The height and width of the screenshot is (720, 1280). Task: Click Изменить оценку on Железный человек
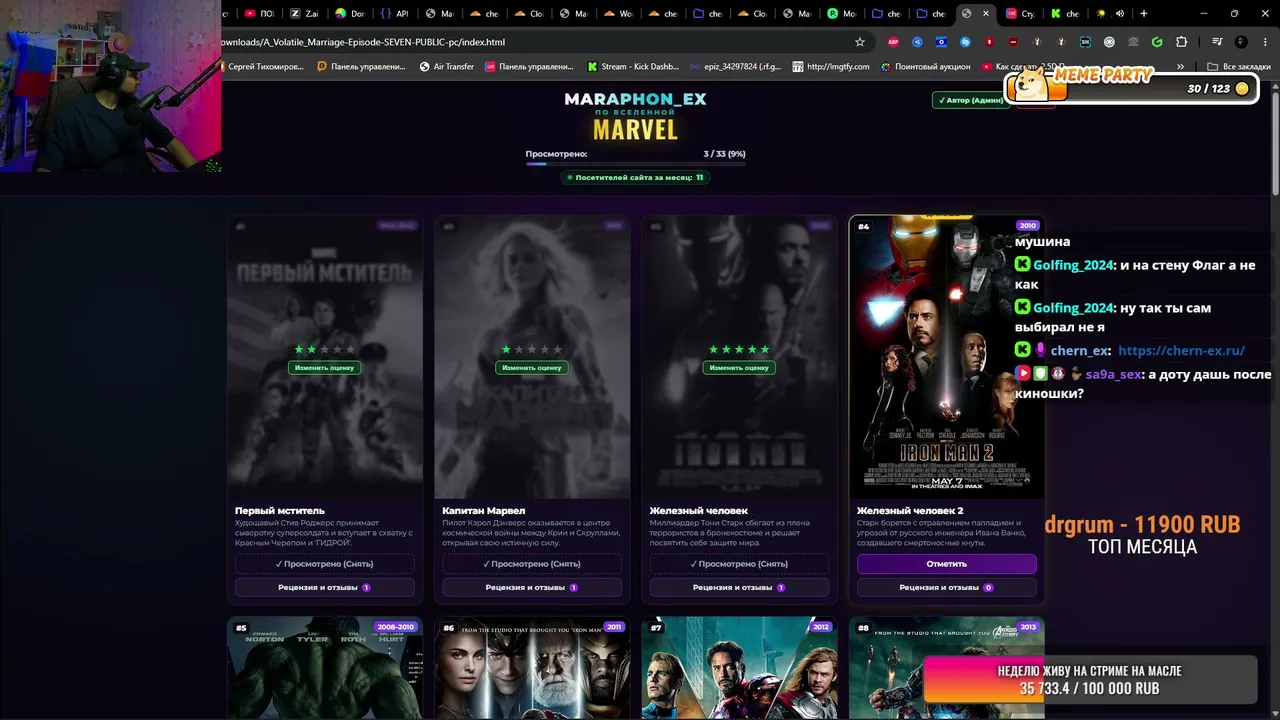(739, 367)
